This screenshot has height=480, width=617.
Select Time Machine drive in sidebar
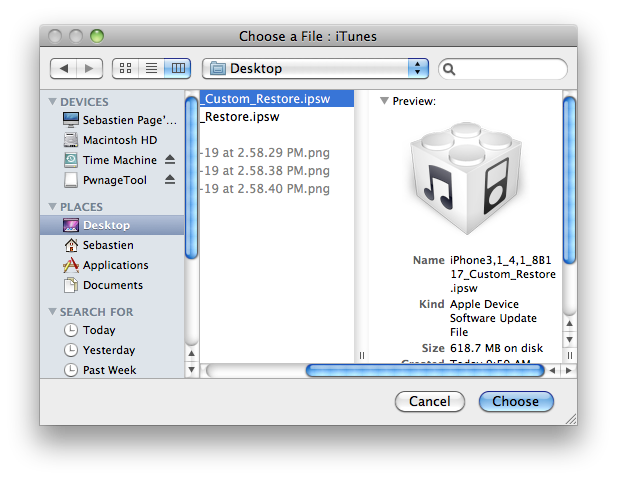click(x=112, y=160)
